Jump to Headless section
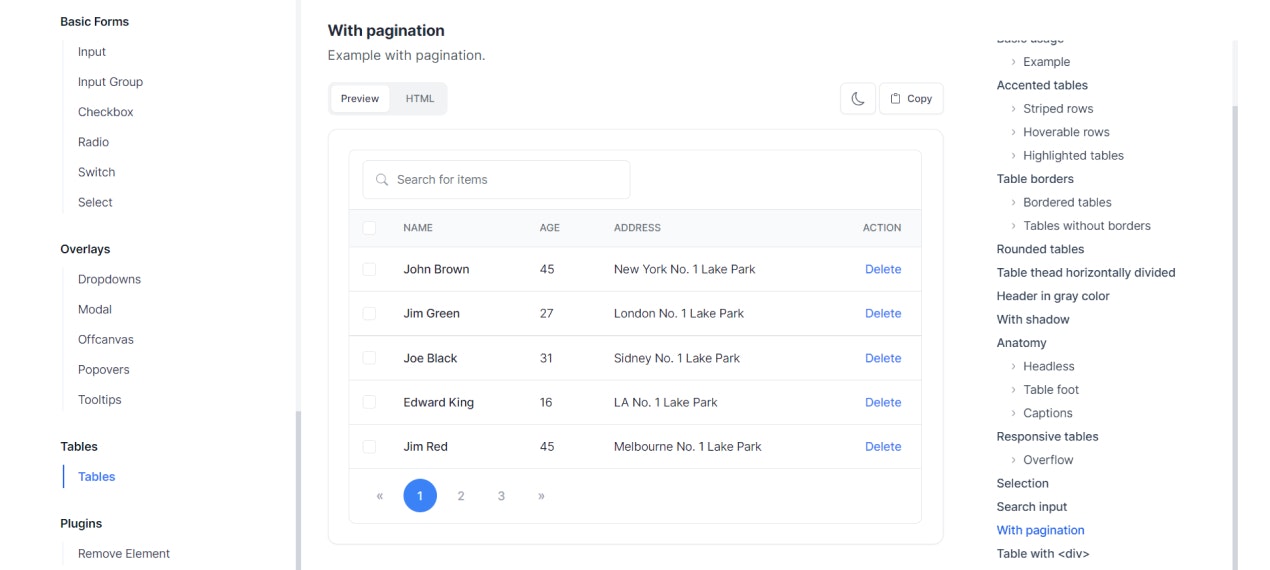Screen dimensions: 1270x570 click(x=1049, y=366)
